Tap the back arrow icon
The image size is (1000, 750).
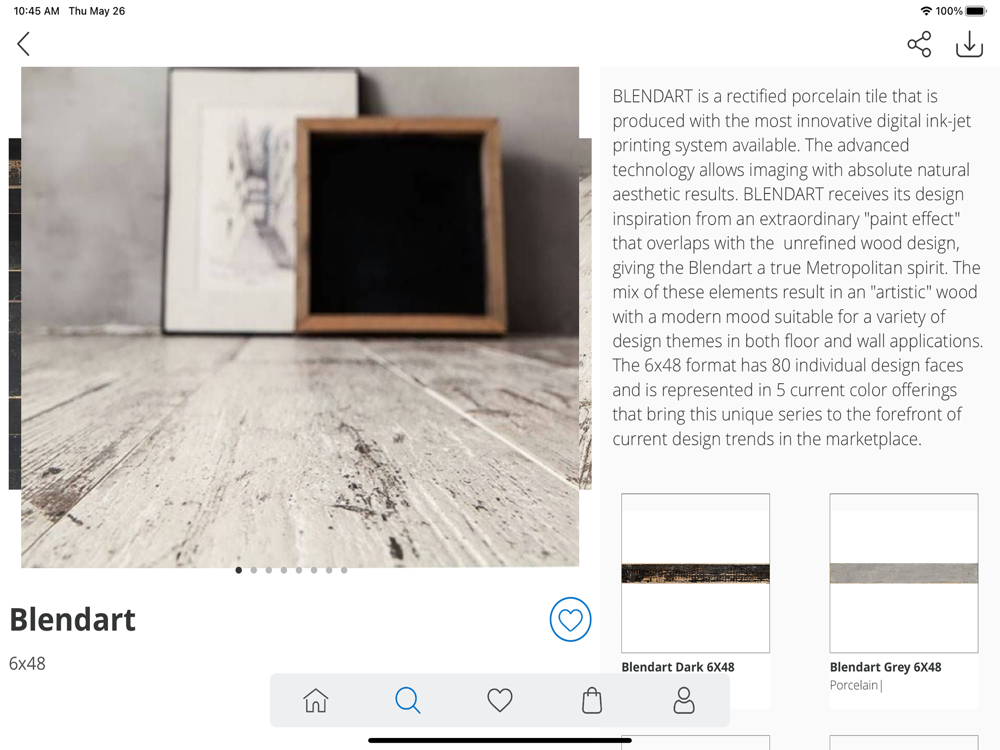24,44
